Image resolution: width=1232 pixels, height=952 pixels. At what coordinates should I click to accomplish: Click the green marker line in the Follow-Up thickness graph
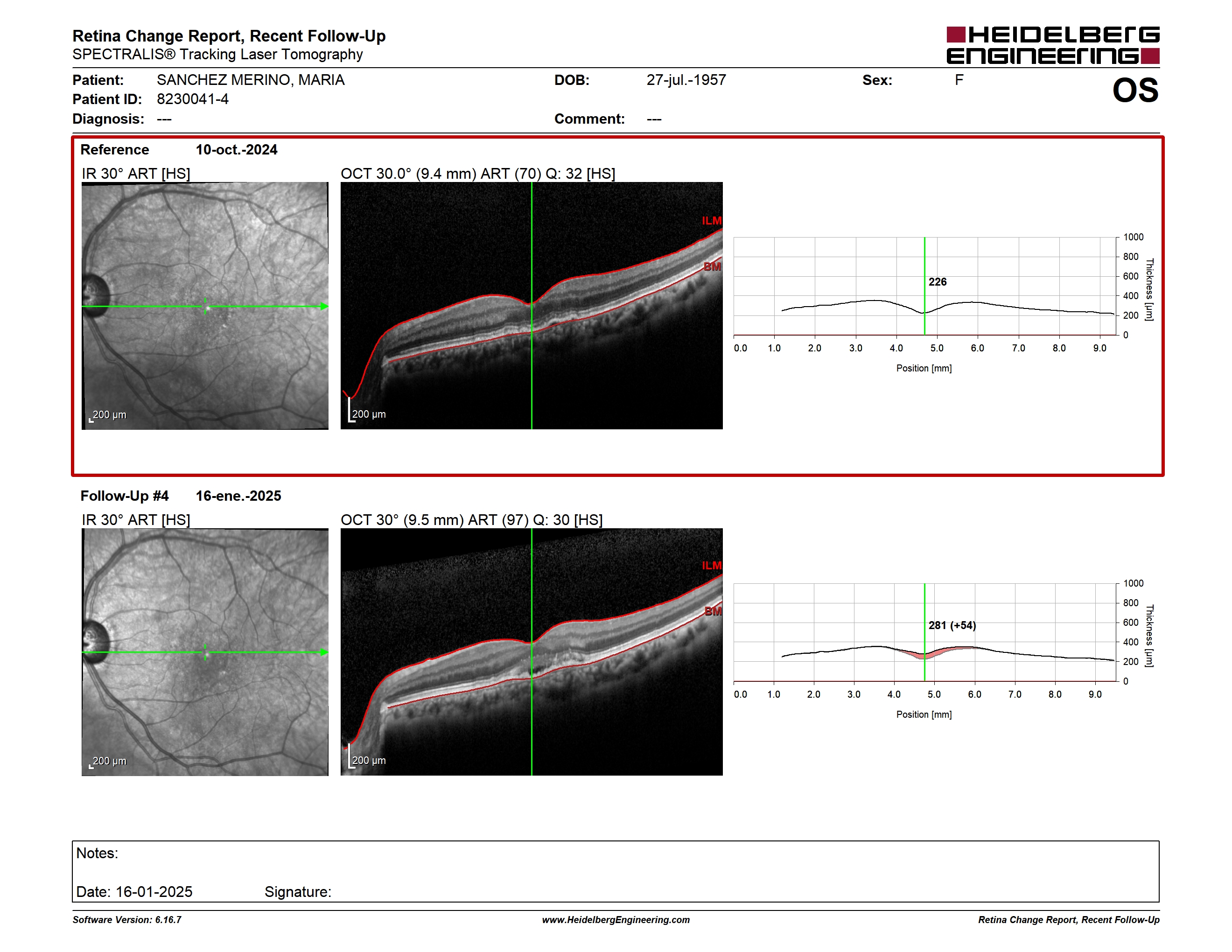924,632
